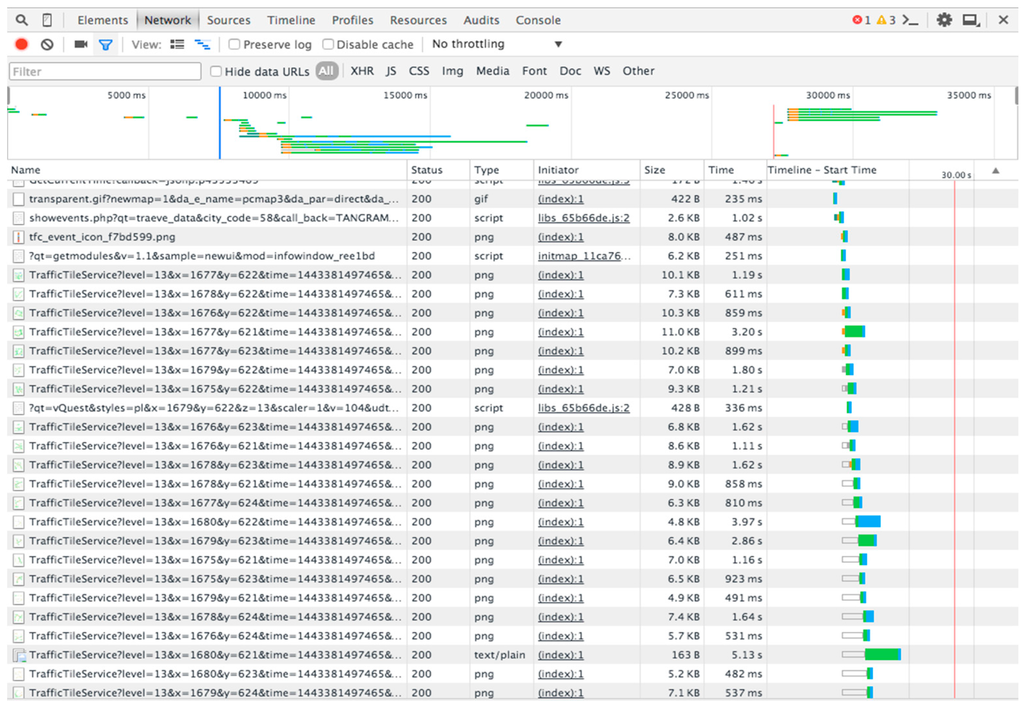Open the libs_65b66de.js:2 initiator link for showevents.php
The width and height of the screenshot is (1024, 705).
583,218
